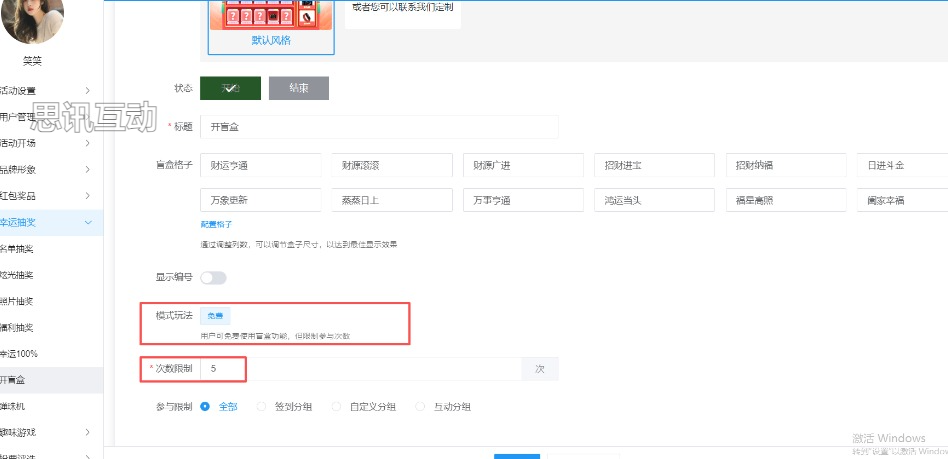Select the 签到分组 radio option
Image resolution: width=948 pixels, height=459 pixels.
pos(263,406)
